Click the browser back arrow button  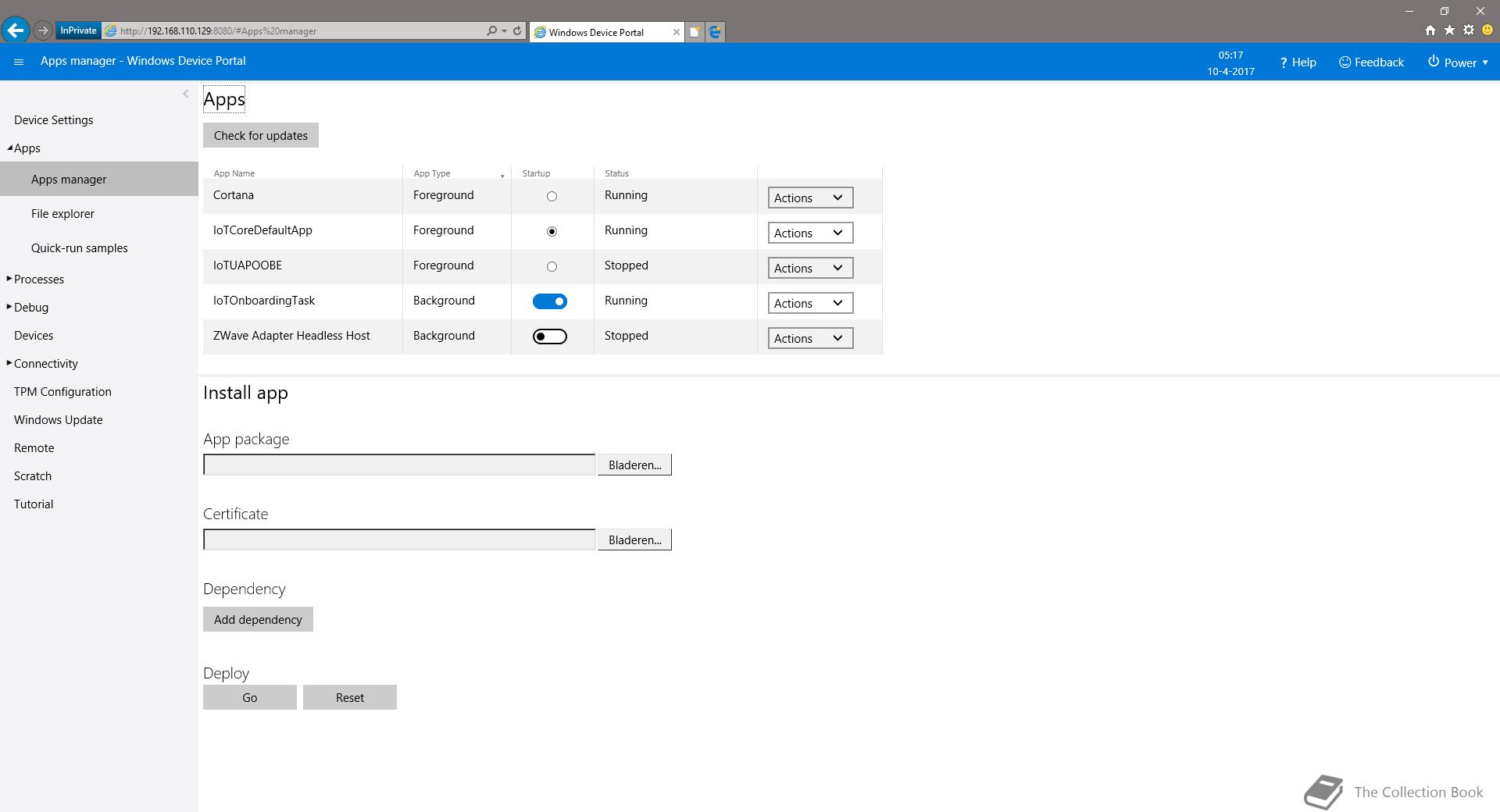(x=16, y=30)
